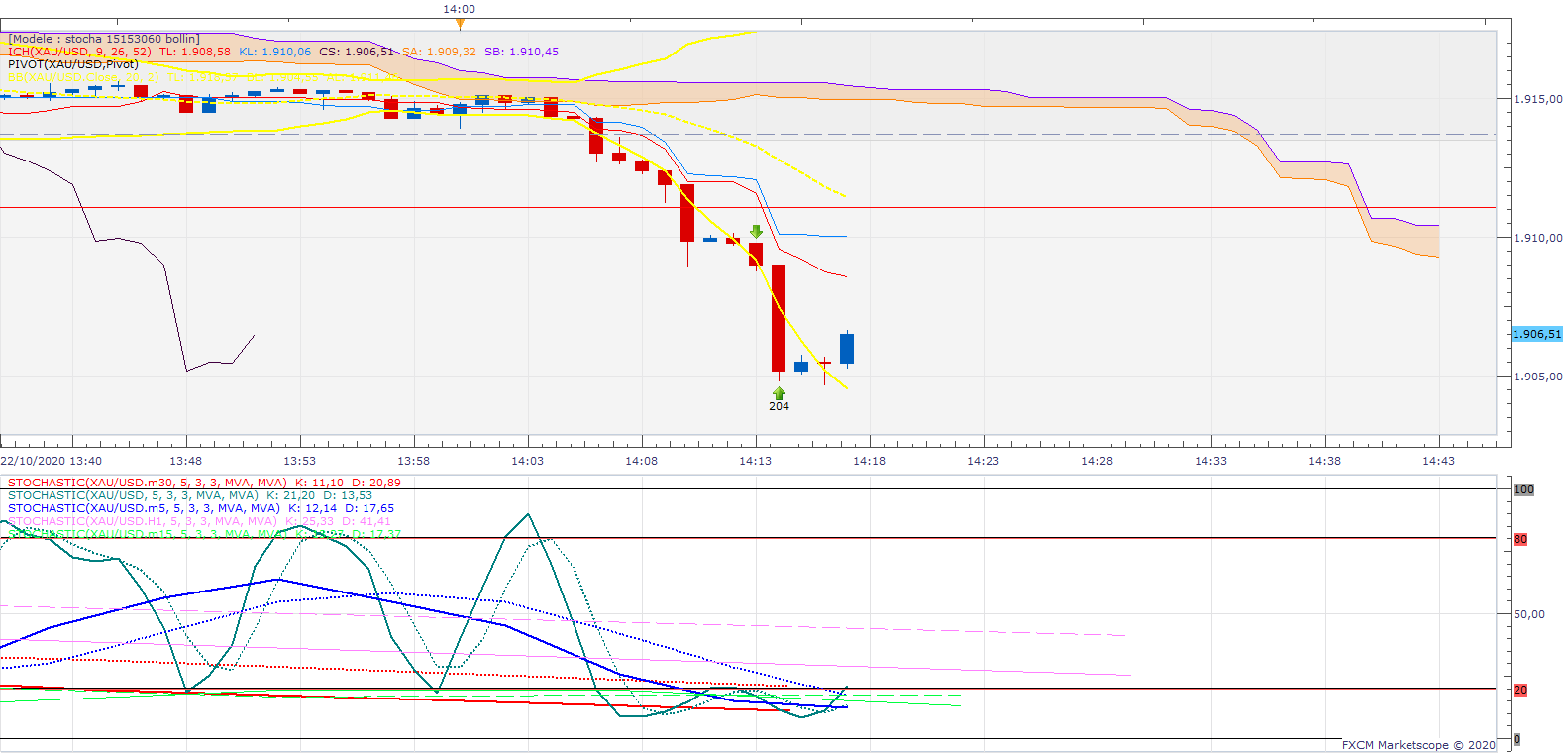Select the last blue candle on the chart
1568x753 pixels.
pyautogui.click(x=847, y=349)
